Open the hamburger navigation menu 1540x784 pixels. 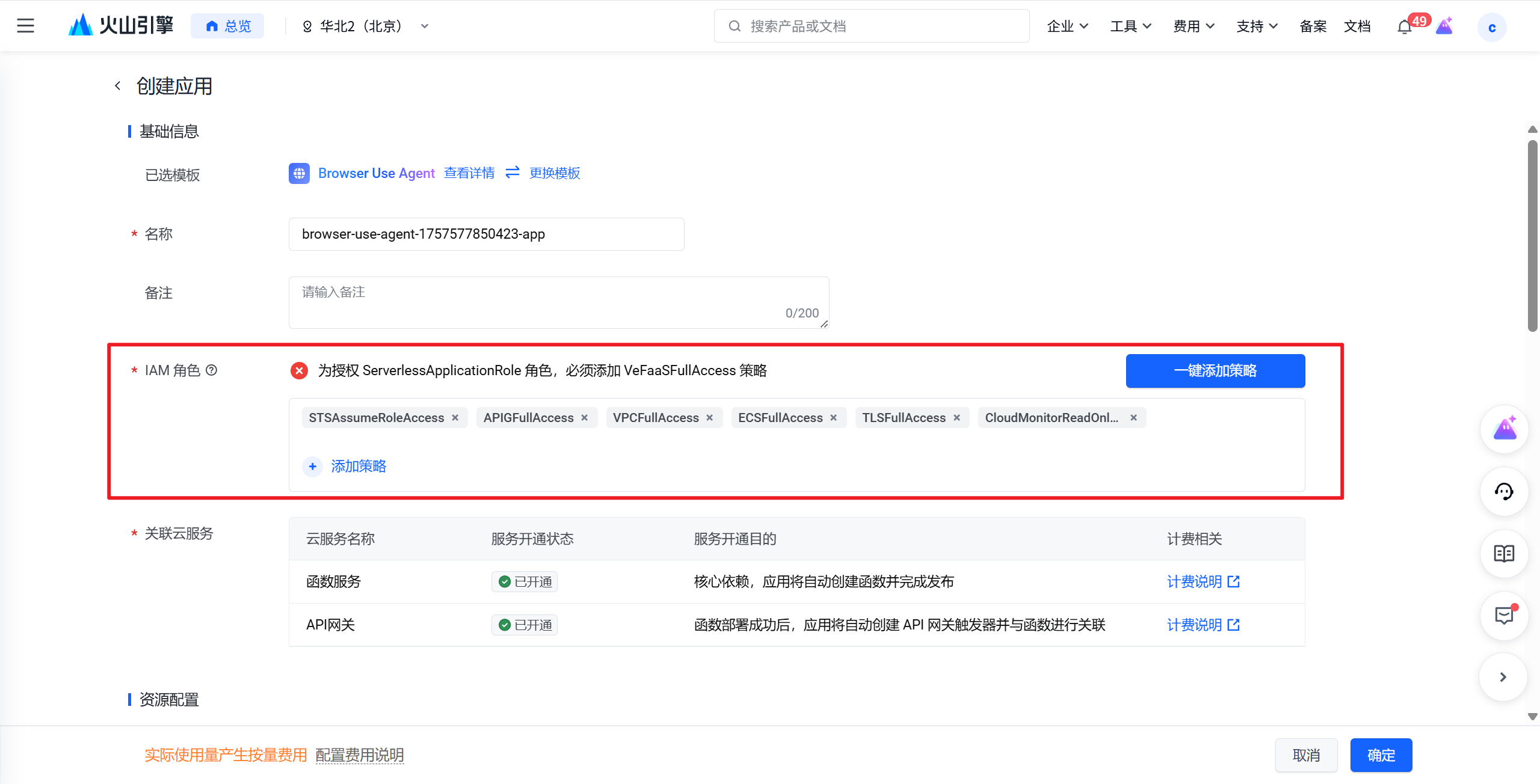pyautogui.click(x=25, y=25)
